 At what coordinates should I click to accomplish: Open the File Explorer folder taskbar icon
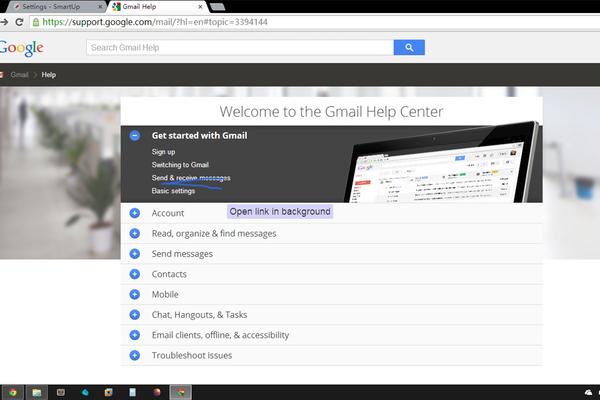click(x=37, y=392)
